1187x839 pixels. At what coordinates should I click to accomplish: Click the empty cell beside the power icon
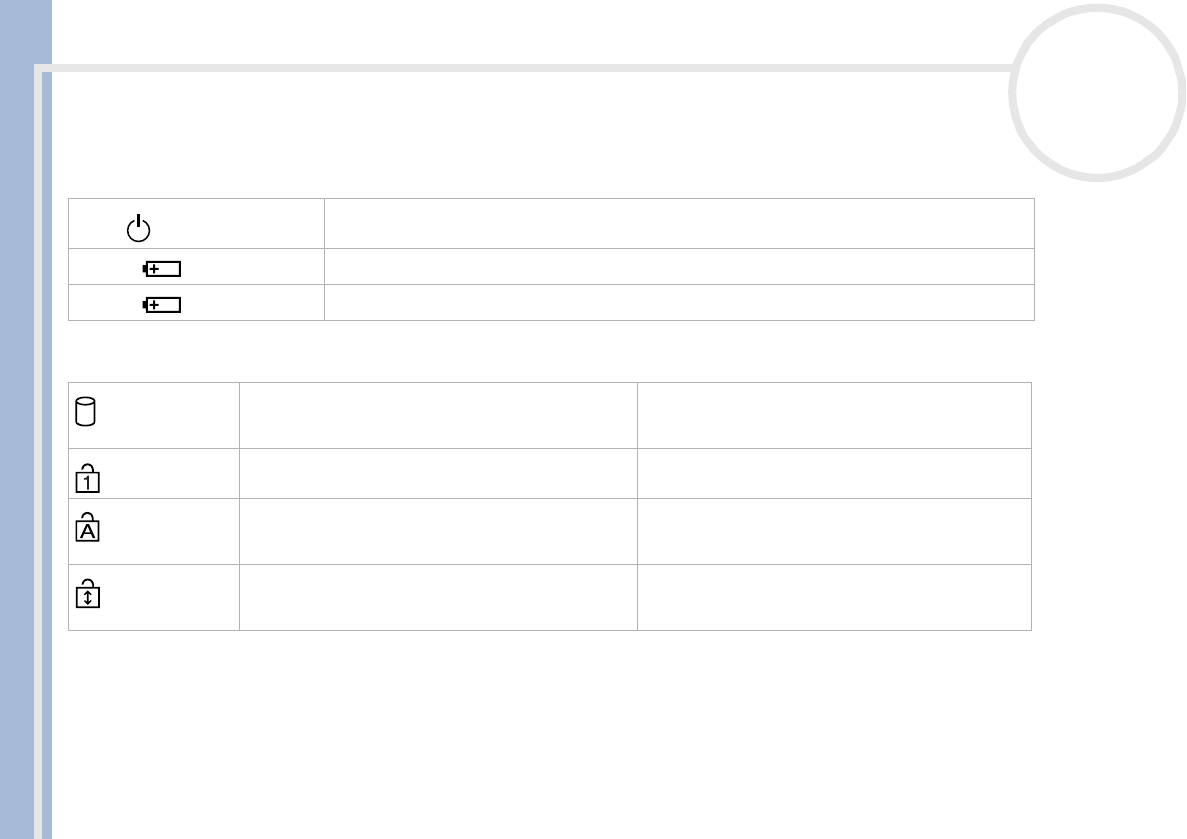[x=678, y=224]
